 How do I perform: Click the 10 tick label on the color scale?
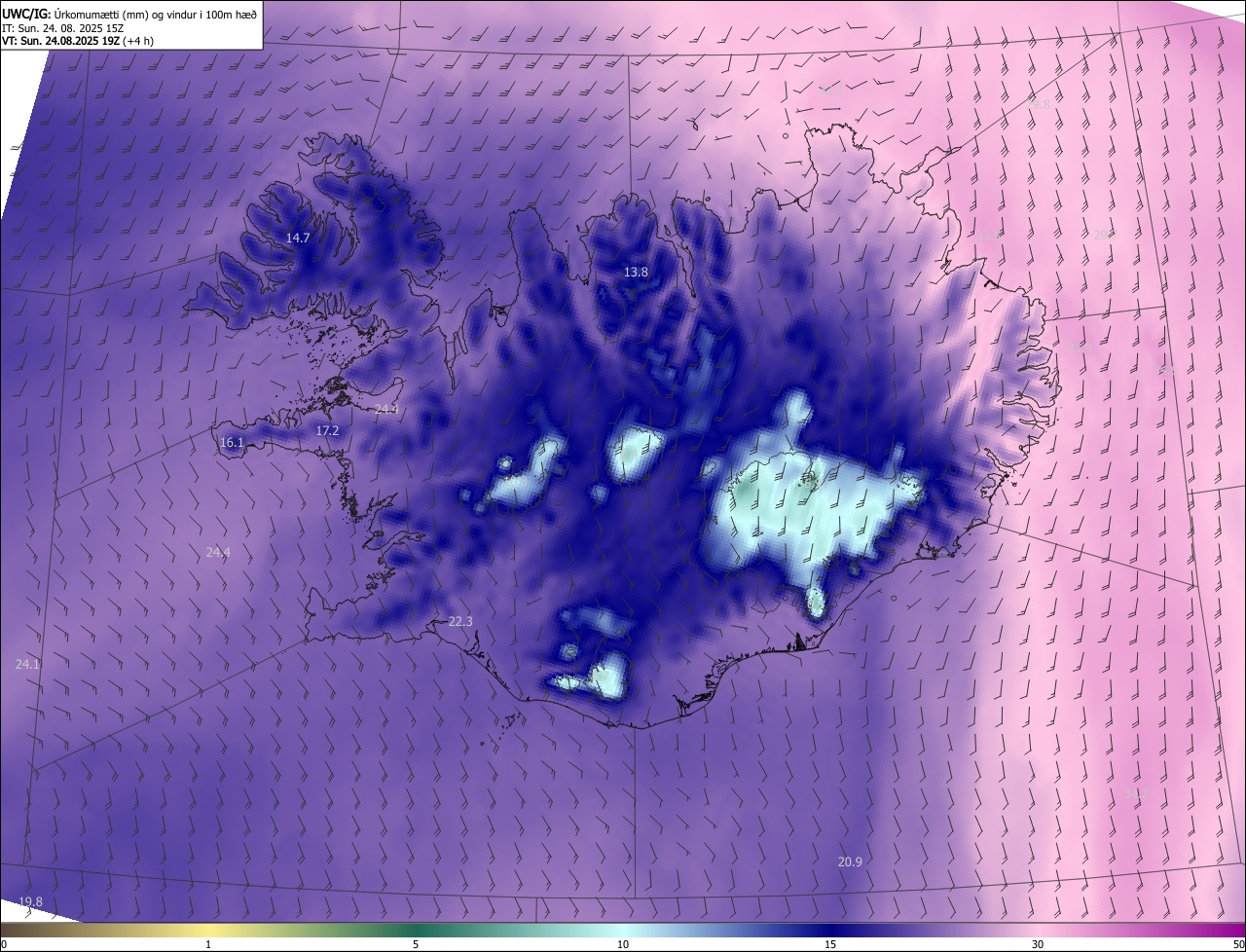pyautogui.click(x=623, y=944)
